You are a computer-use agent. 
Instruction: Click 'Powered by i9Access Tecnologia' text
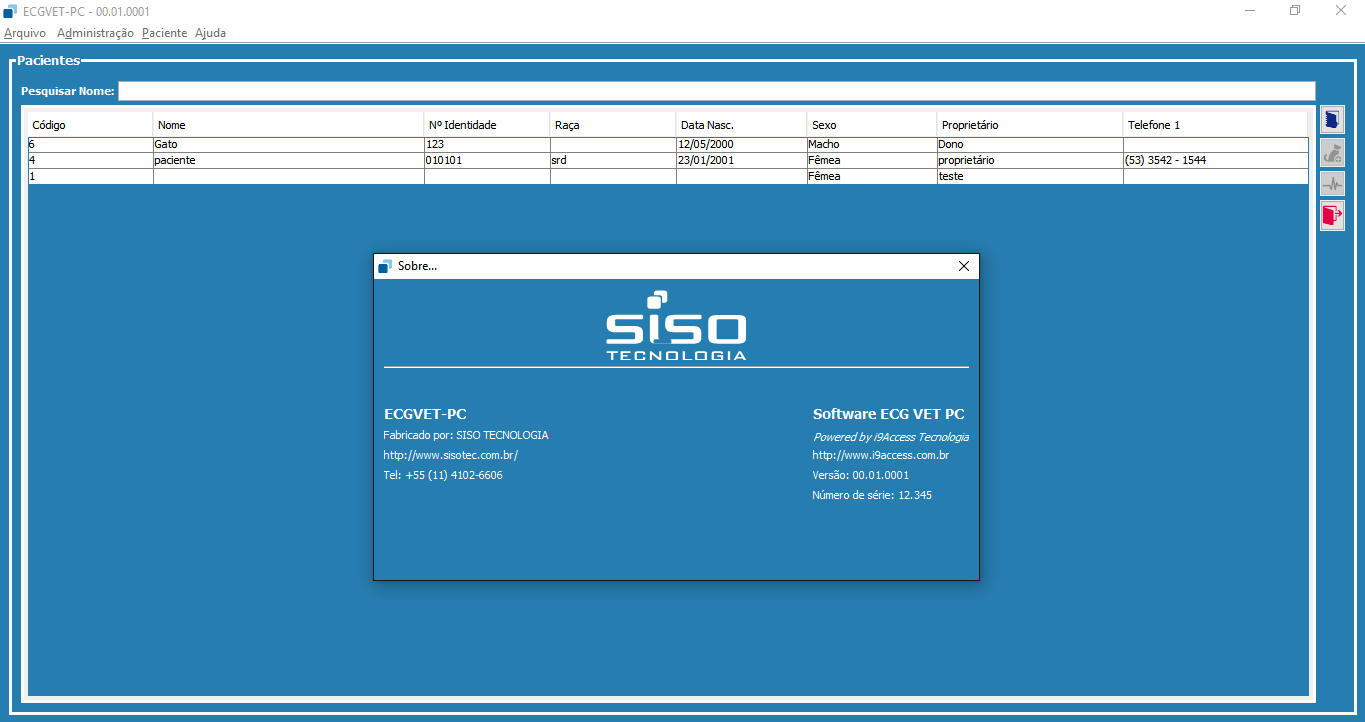coord(890,437)
